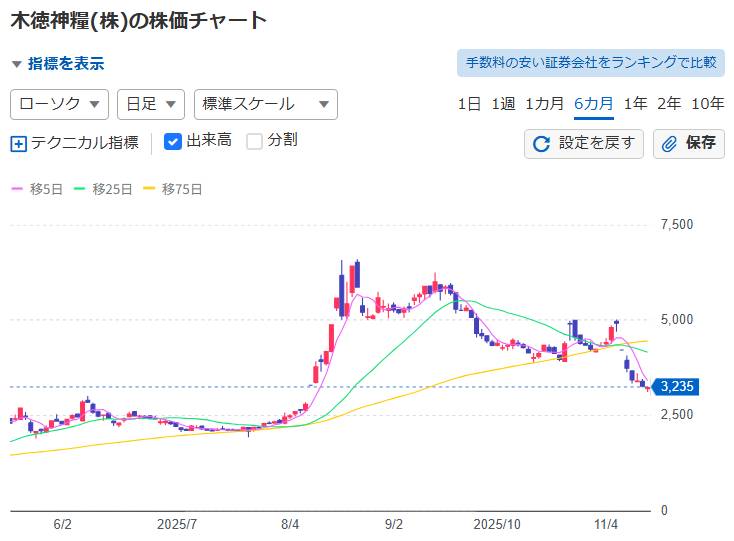Click the triangle icon beside 指標を表示
734x541 pixels.
point(16,64)
